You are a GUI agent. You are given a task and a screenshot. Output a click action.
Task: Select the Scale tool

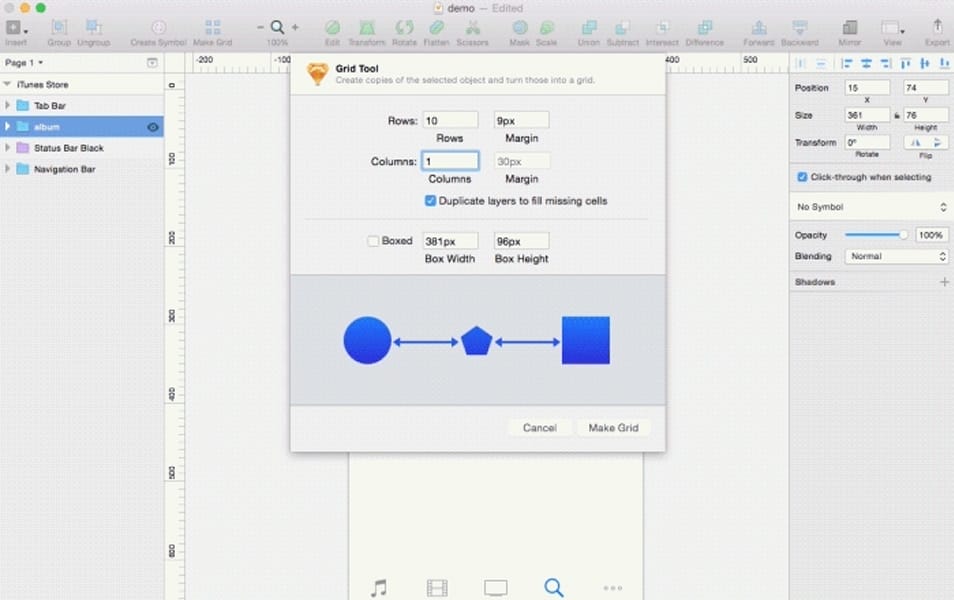tap(547, 29)
